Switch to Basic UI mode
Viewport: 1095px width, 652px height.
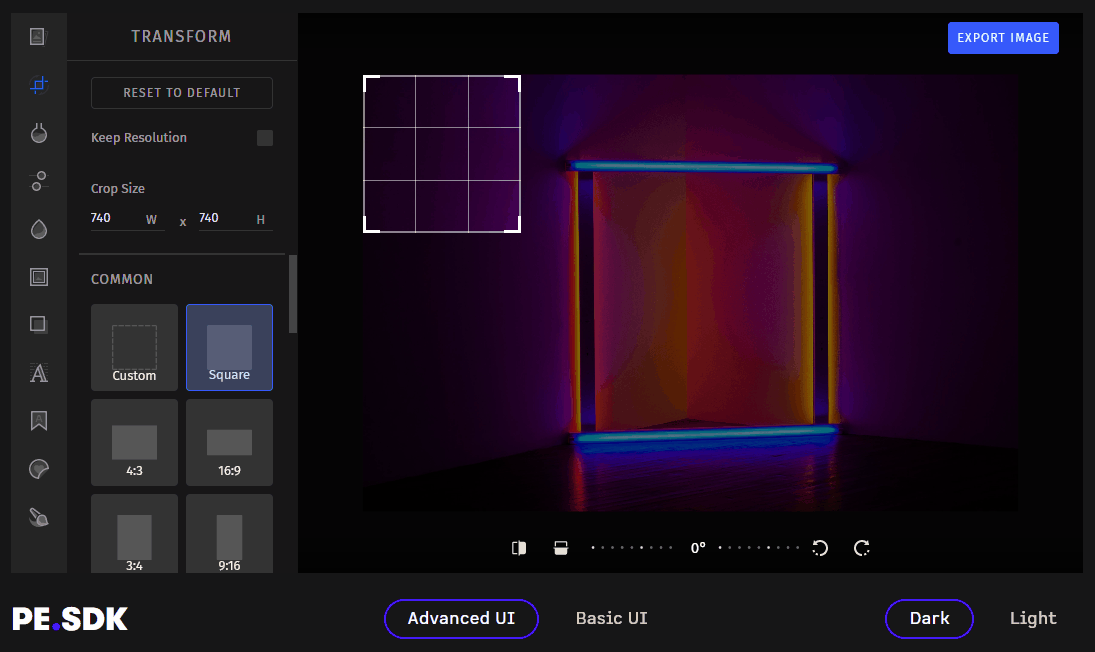[612, 618]
